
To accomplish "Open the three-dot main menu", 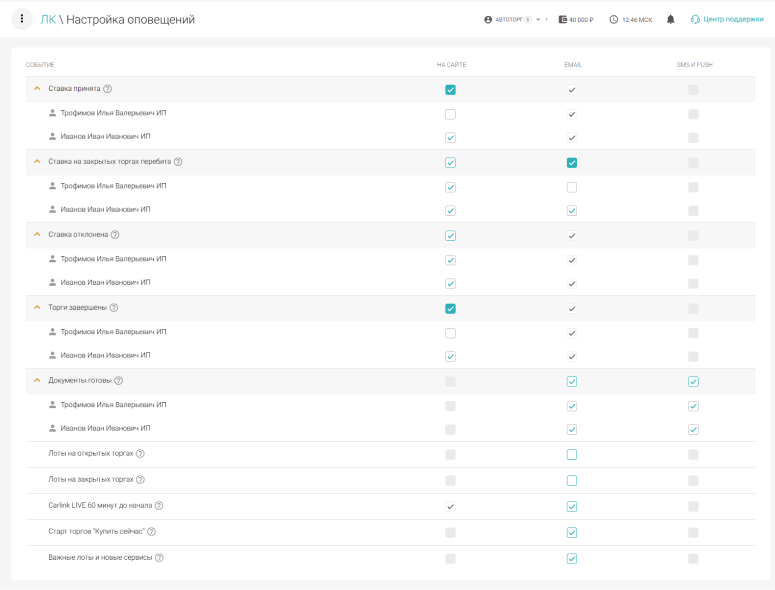I will coord(22,19).
